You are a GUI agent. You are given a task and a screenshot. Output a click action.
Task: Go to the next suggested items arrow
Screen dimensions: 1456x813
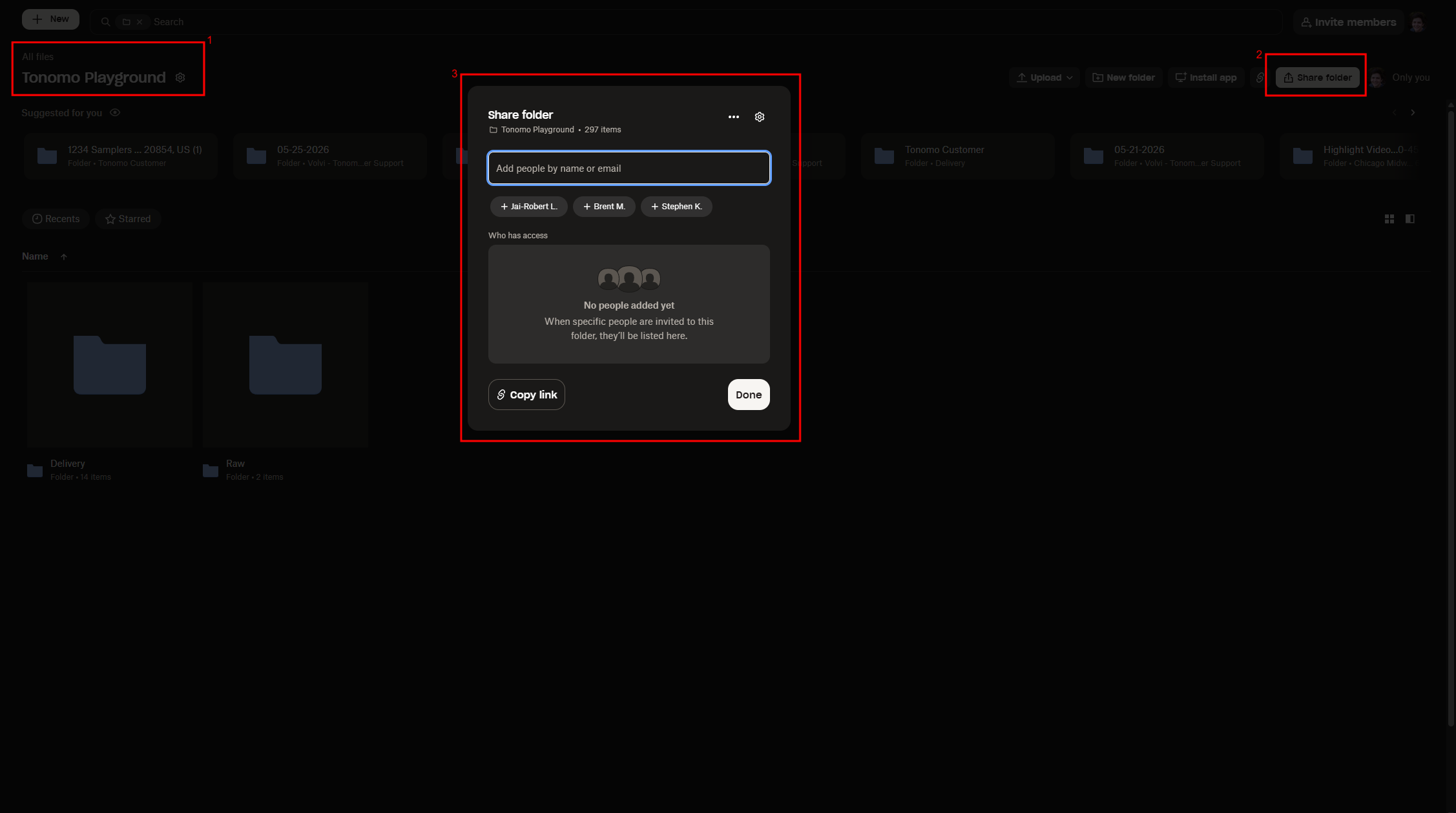1413,112
